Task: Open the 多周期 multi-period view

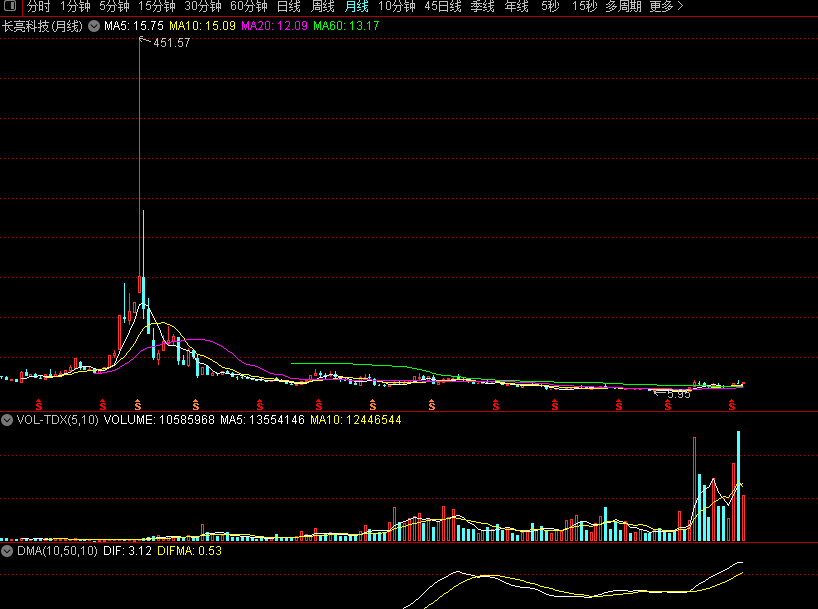Action: click(623, 7)
